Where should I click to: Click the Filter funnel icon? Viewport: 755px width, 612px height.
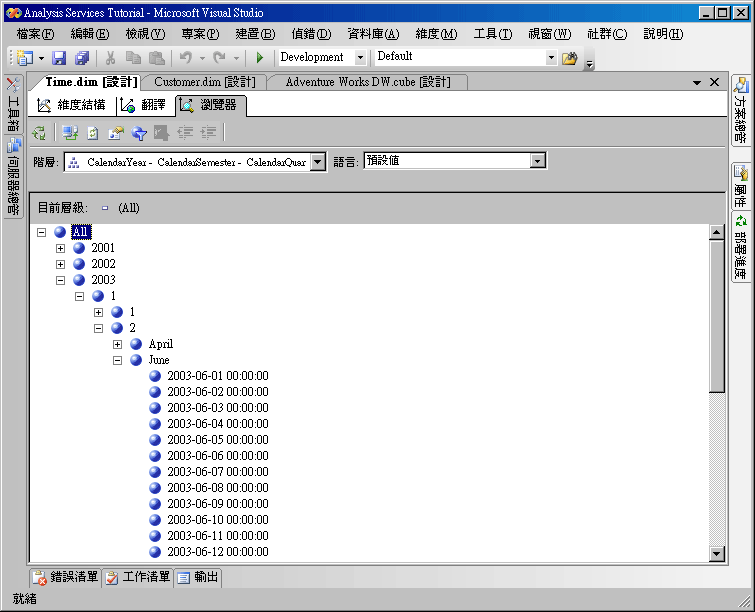coord(139,133)
